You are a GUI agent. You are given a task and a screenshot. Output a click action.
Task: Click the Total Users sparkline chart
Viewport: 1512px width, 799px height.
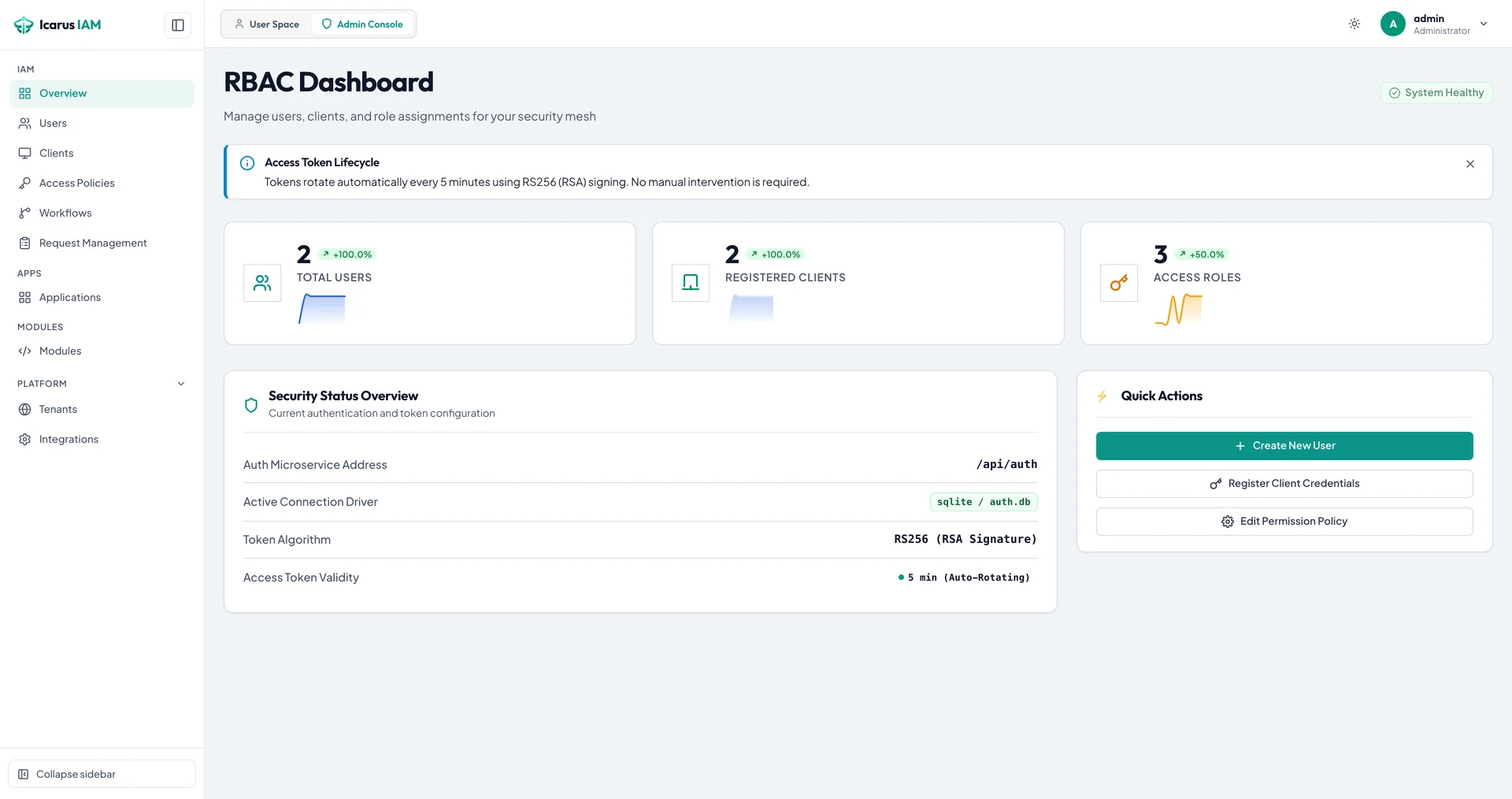click(x=321, y=309)
